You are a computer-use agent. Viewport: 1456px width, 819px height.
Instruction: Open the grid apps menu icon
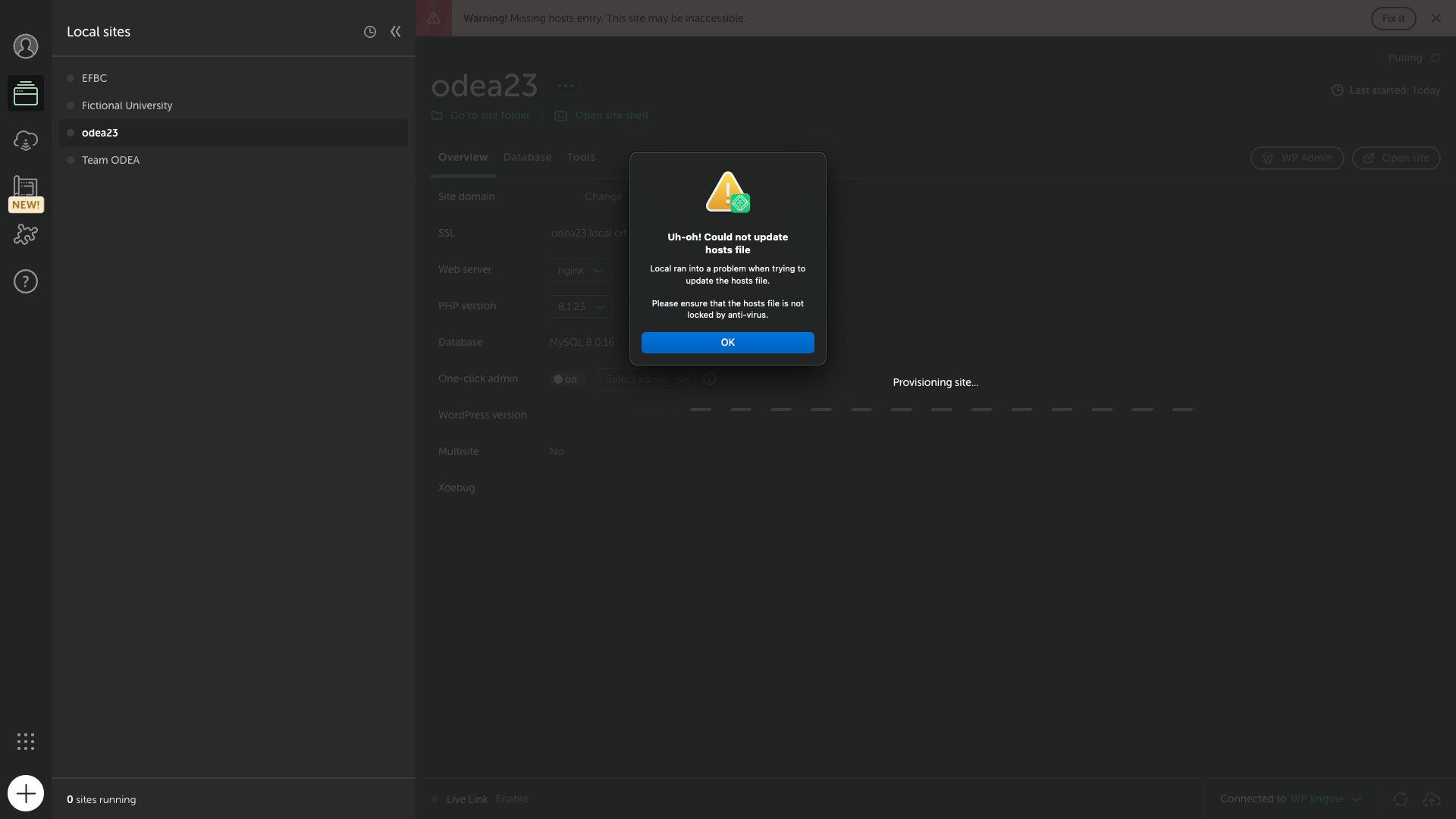point(26,741)
